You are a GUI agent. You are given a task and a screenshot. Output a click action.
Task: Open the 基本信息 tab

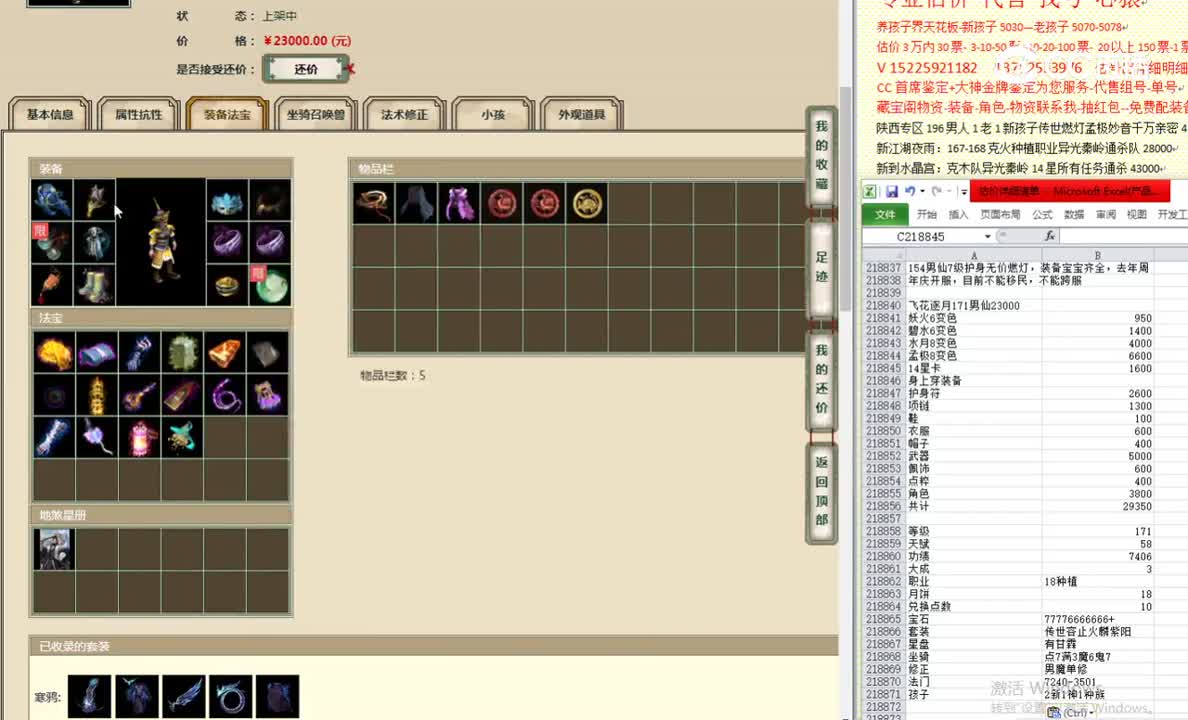tap(50, 114)
